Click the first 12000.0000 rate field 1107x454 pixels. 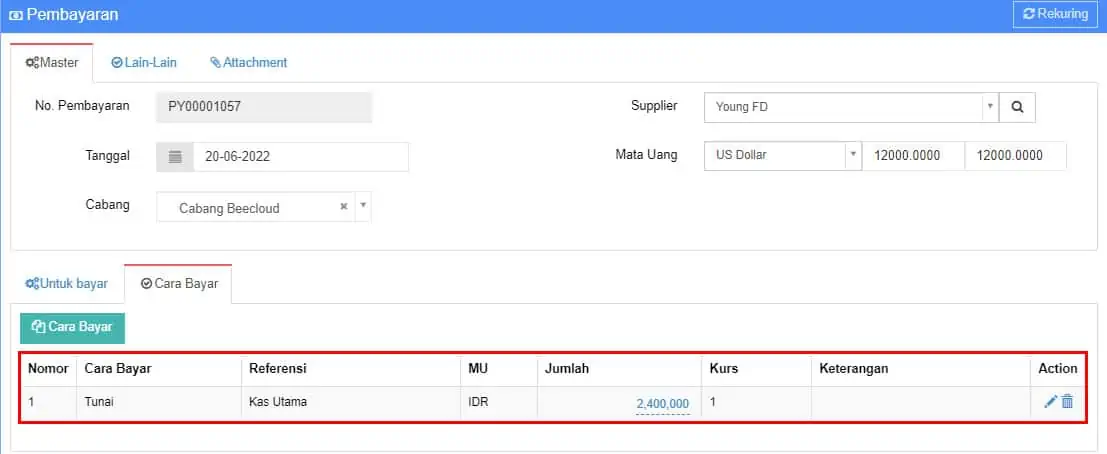pos(913,155)
